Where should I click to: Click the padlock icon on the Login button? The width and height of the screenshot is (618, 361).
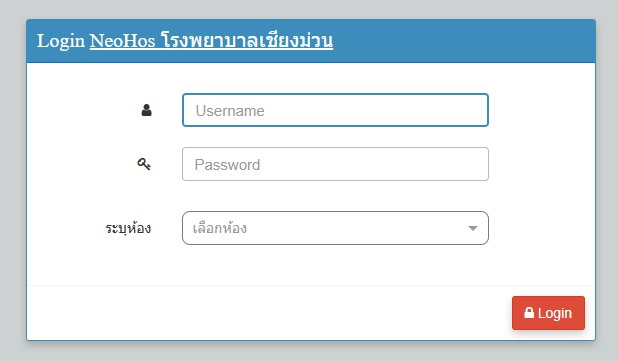point(529,313)
